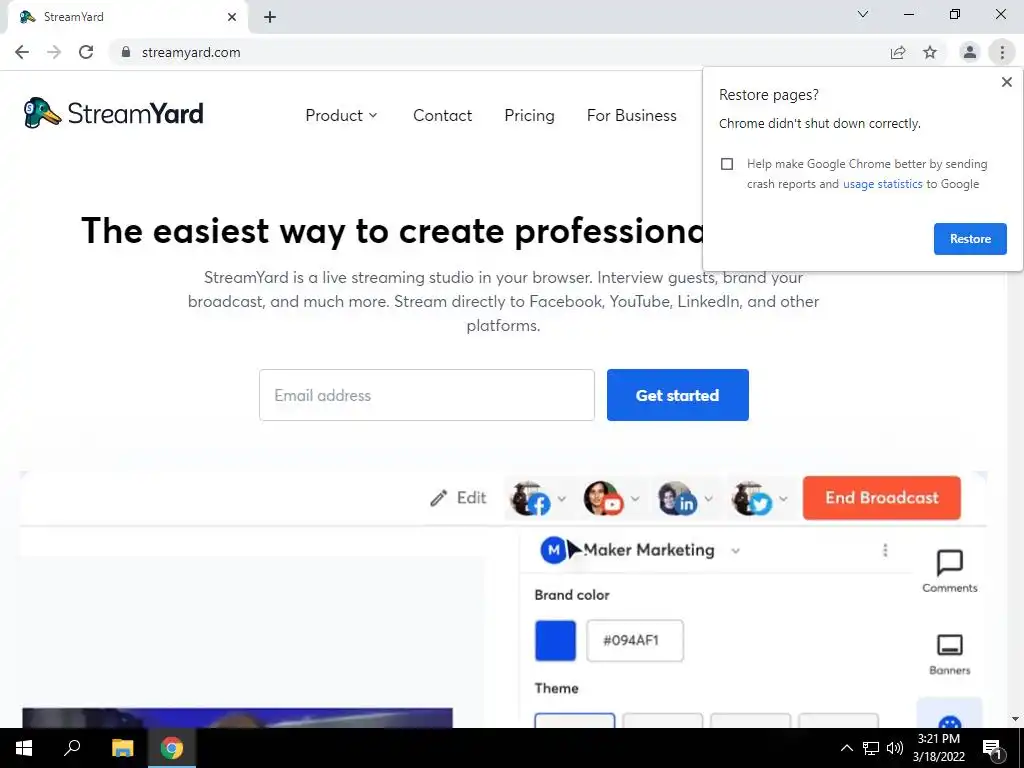Click the Email address field

[x=426, y=395]
